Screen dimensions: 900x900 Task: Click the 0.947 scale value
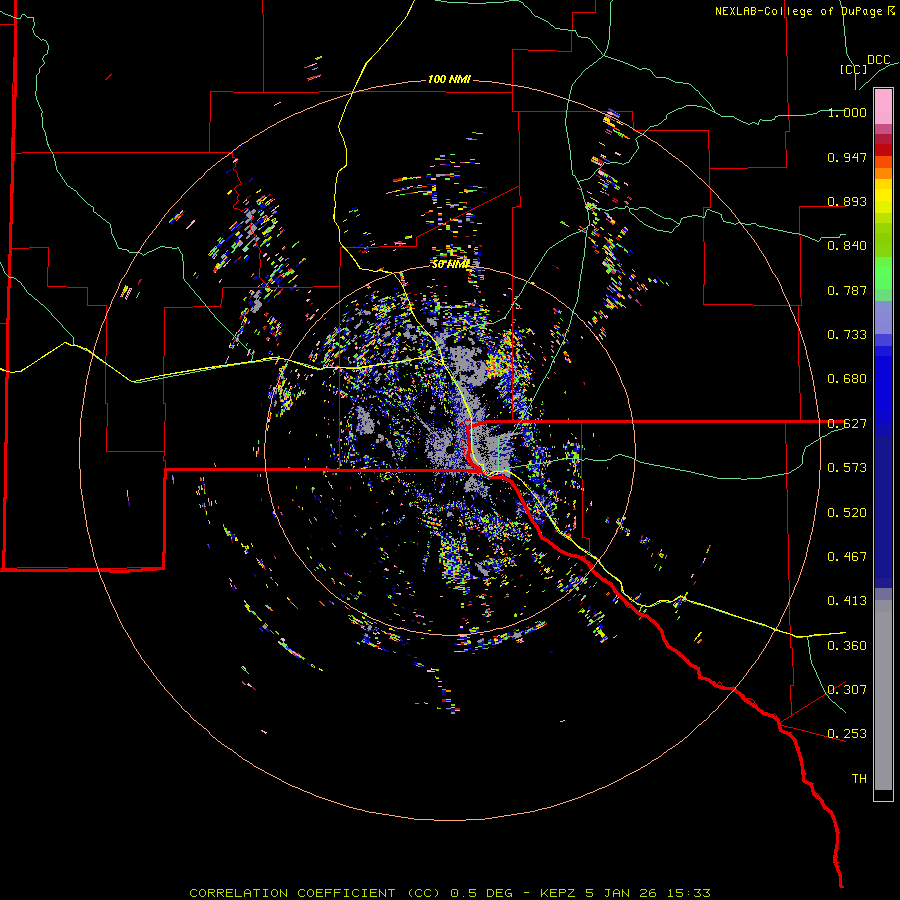(x=847, y=157)
